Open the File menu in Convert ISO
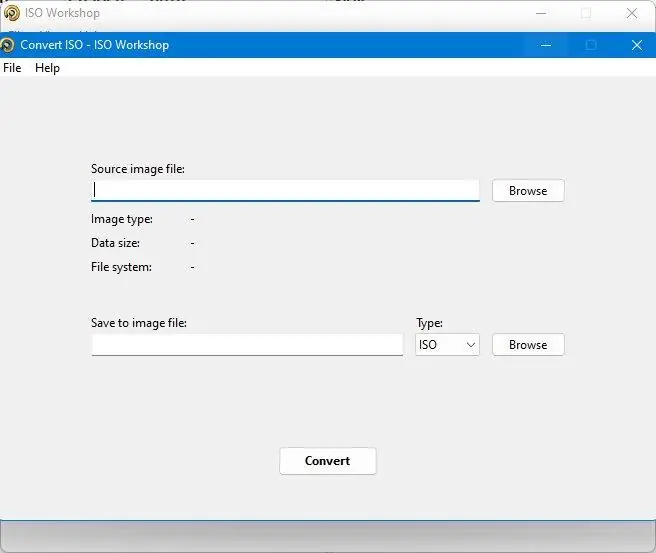This screenshot has width=656, height=553. 12,68
